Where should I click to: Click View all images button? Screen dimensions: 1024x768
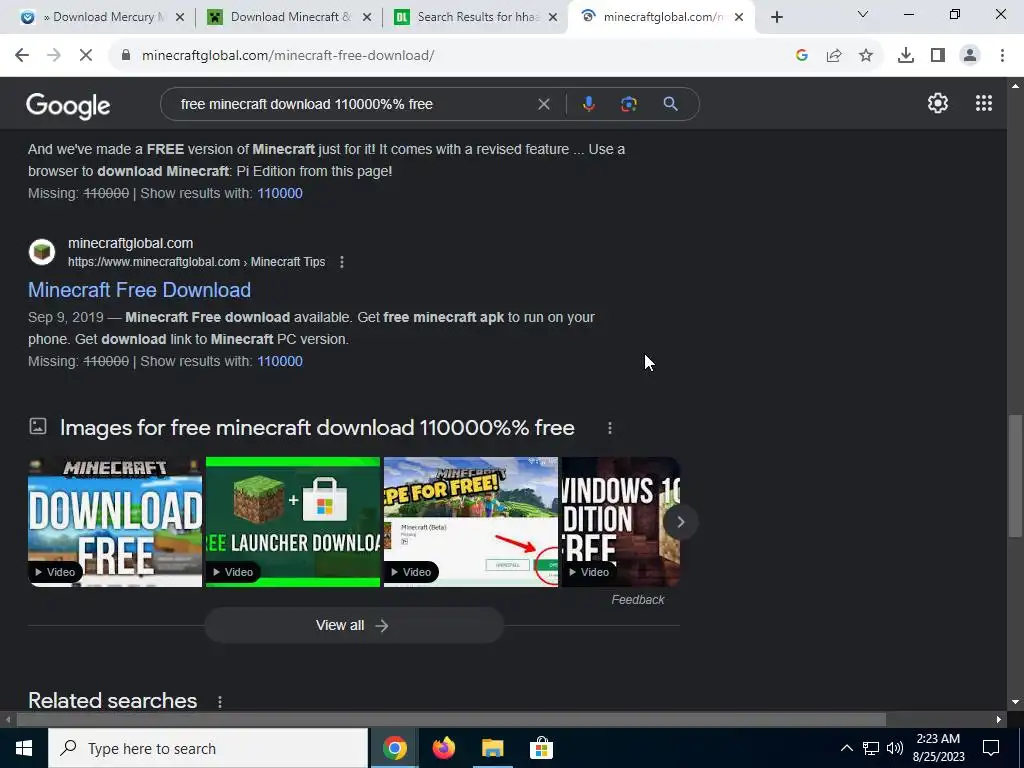click(354, 625)
